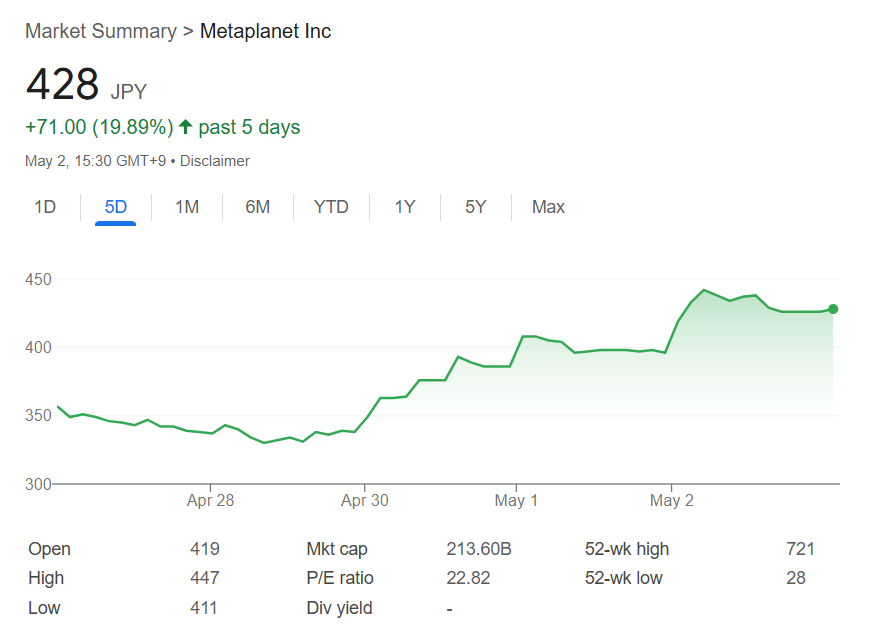Open the 6M chart range
The height and width of the screenshot is (629, 874).
258,207
